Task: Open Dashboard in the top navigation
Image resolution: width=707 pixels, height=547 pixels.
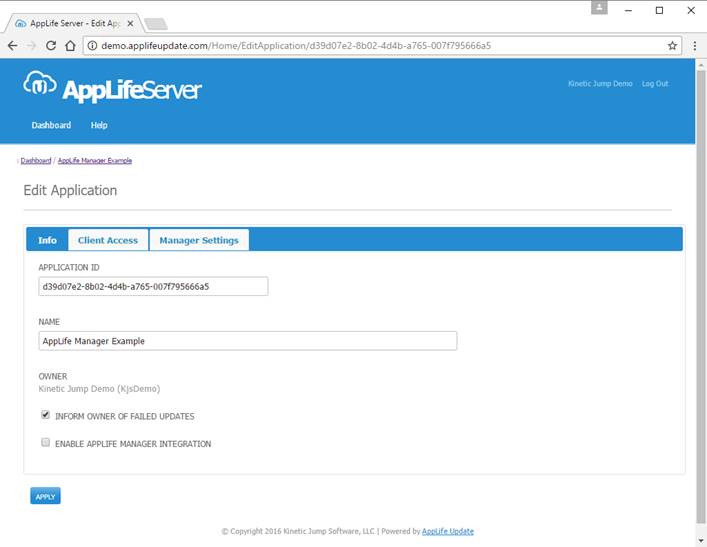Action: point(51,125)
